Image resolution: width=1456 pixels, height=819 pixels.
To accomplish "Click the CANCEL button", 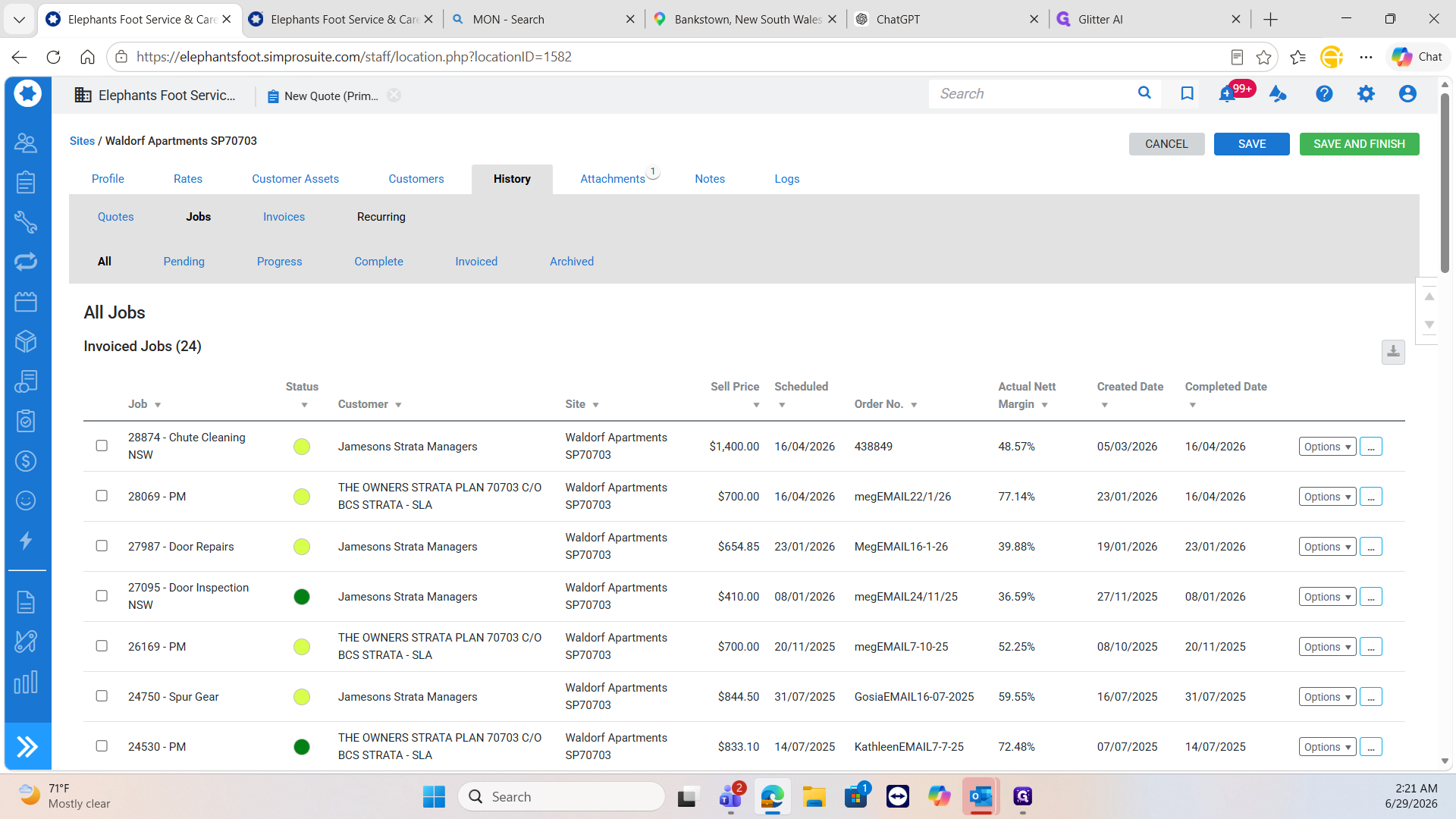I will [x=1166, y=144].
